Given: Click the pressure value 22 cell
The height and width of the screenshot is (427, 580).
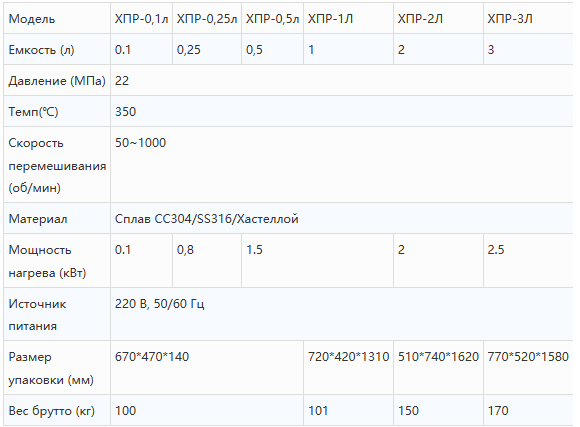Looking at the screenshot, I should click(x=342, y=80).
